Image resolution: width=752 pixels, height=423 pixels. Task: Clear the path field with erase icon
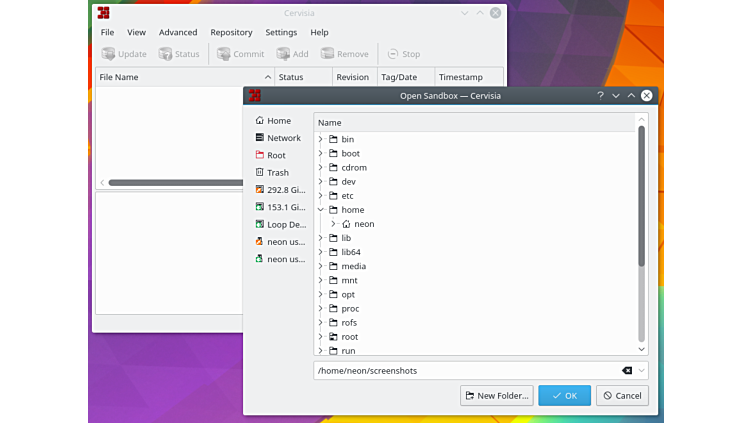pyautogui.click(x=627, y=371)
